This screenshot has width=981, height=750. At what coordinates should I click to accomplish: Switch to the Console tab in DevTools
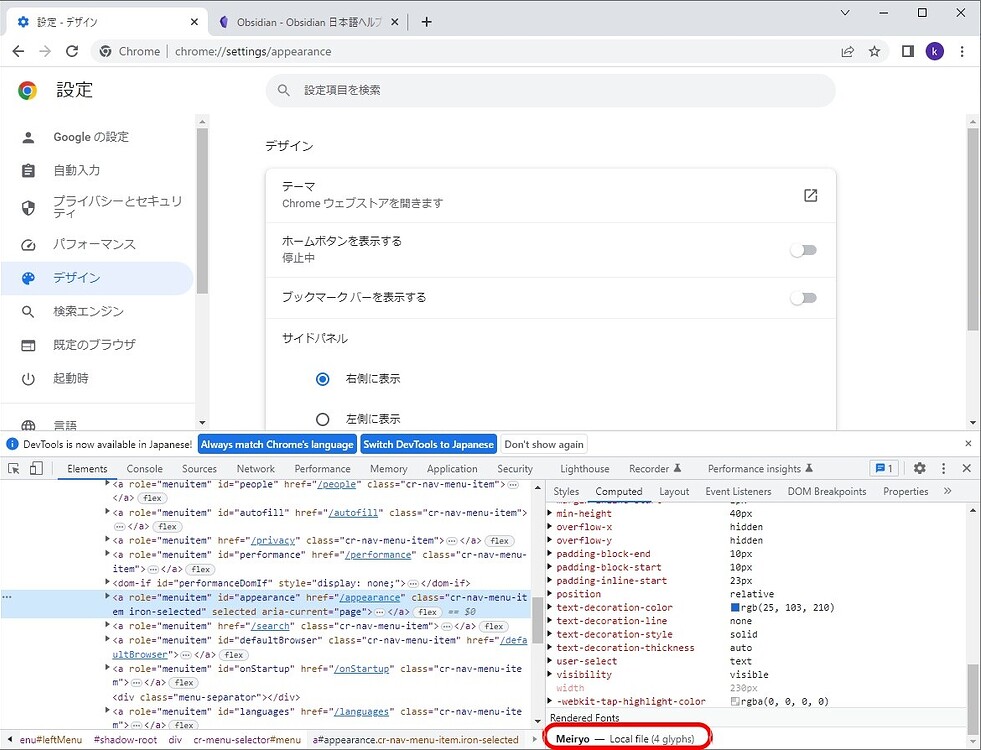(x=144, y=468)
